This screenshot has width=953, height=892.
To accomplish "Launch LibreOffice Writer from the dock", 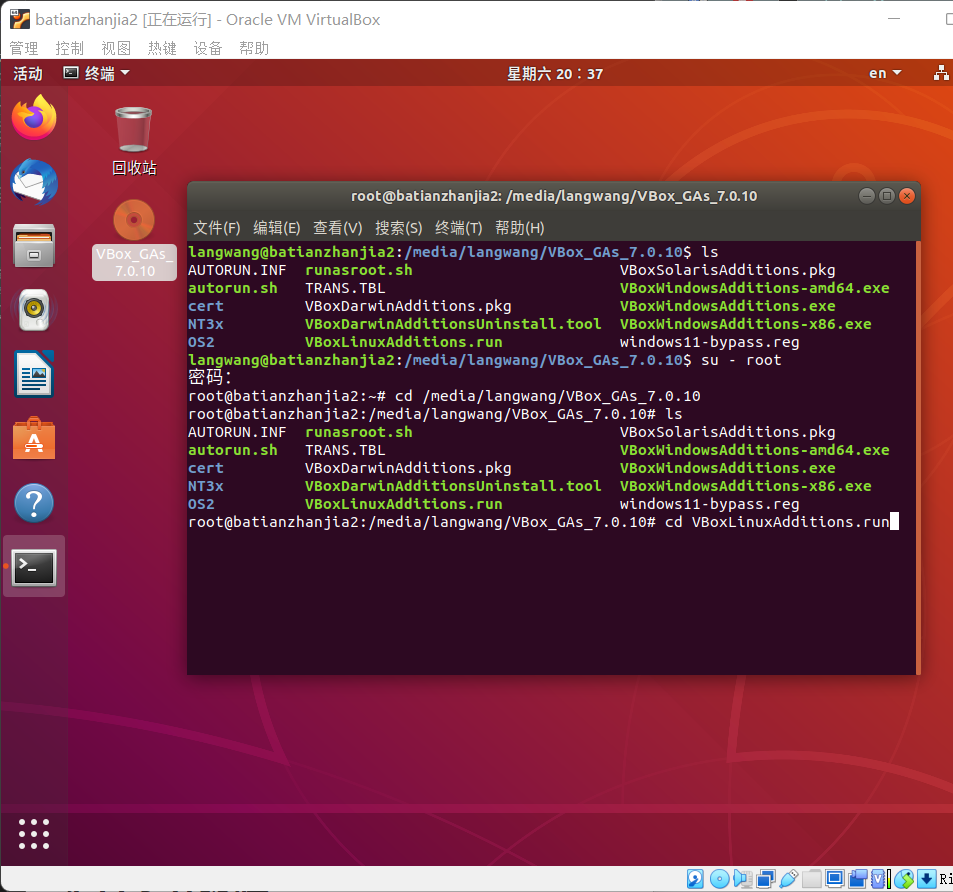I will coord(34,374).
